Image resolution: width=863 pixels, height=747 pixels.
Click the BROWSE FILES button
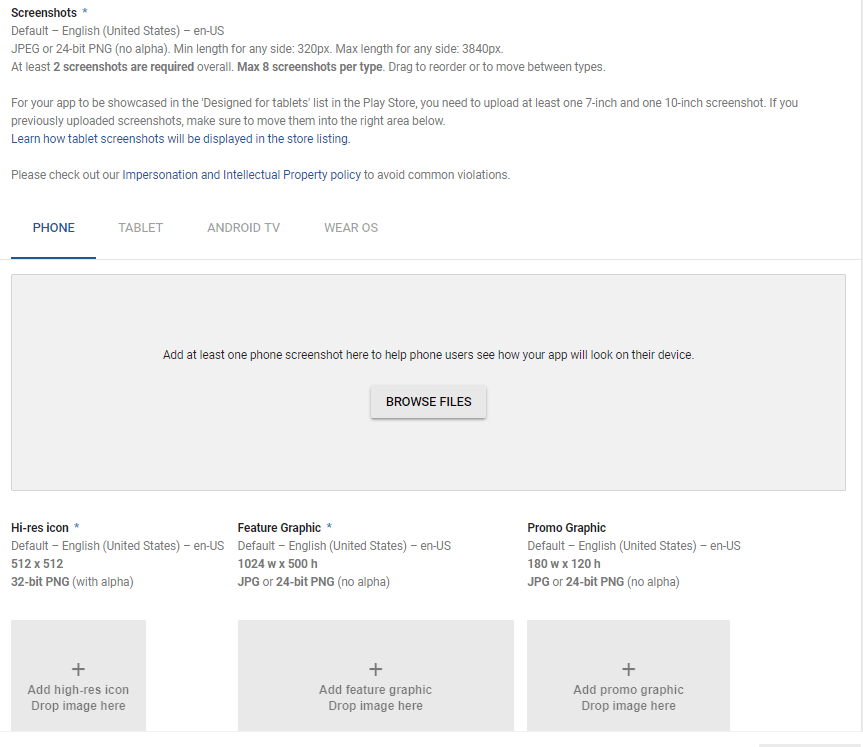(x=428, y=401)
